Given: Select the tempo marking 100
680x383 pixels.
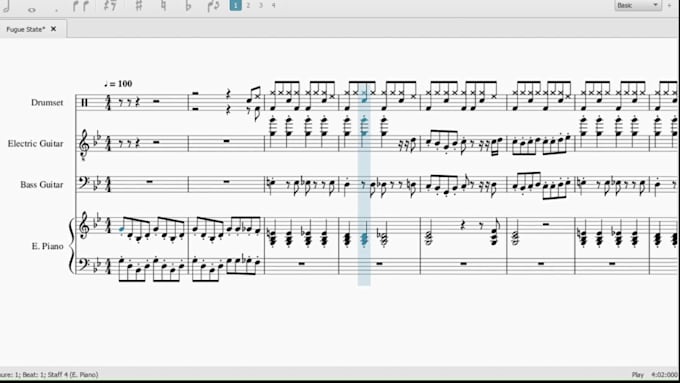Looking at the screenshot, I should [118, 84].
